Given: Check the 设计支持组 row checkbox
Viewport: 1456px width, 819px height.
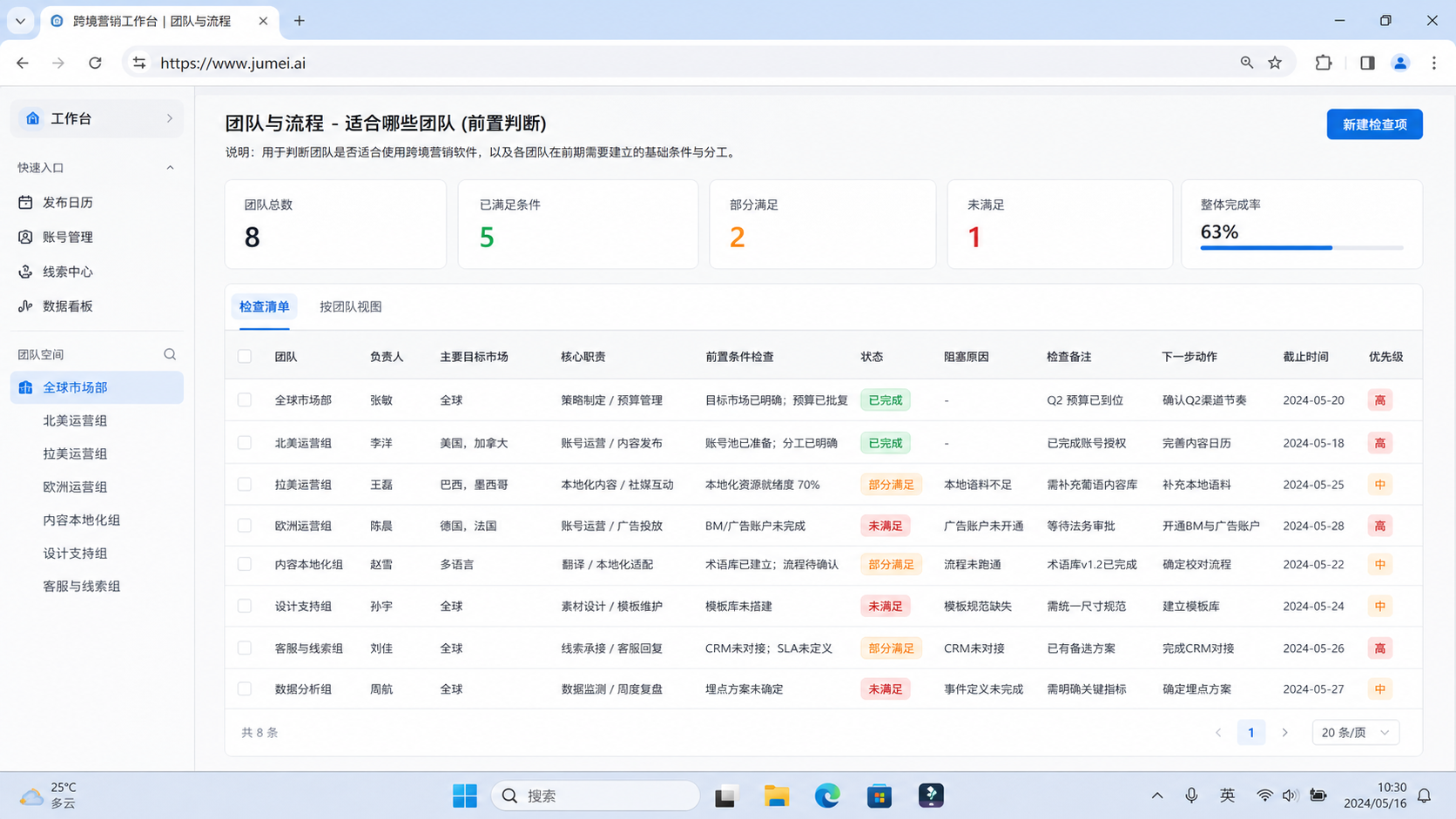Looking at the screenshot, I should (245, 606).
